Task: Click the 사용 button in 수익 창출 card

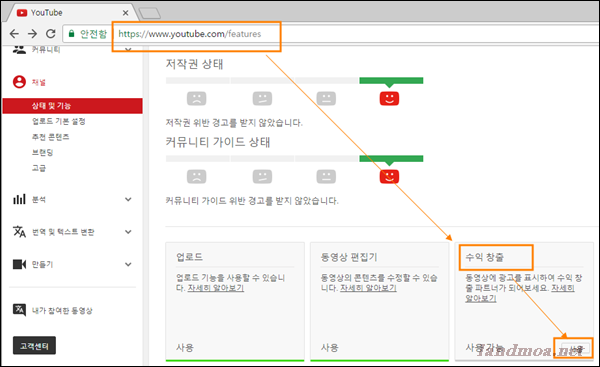Action: pyautogui.click(x=575, y=349)
